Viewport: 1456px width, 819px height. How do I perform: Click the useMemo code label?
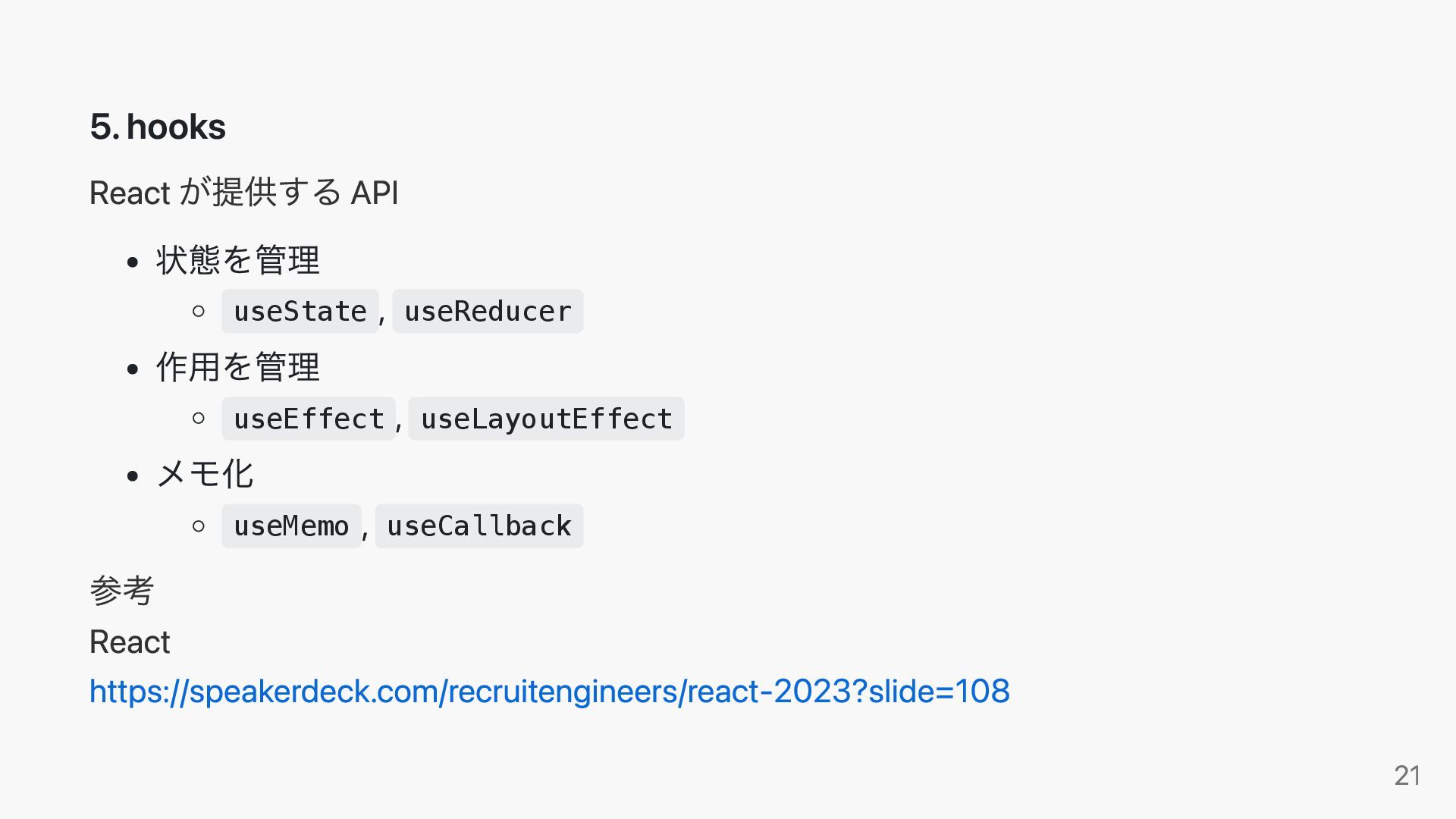tap(291, 526)
